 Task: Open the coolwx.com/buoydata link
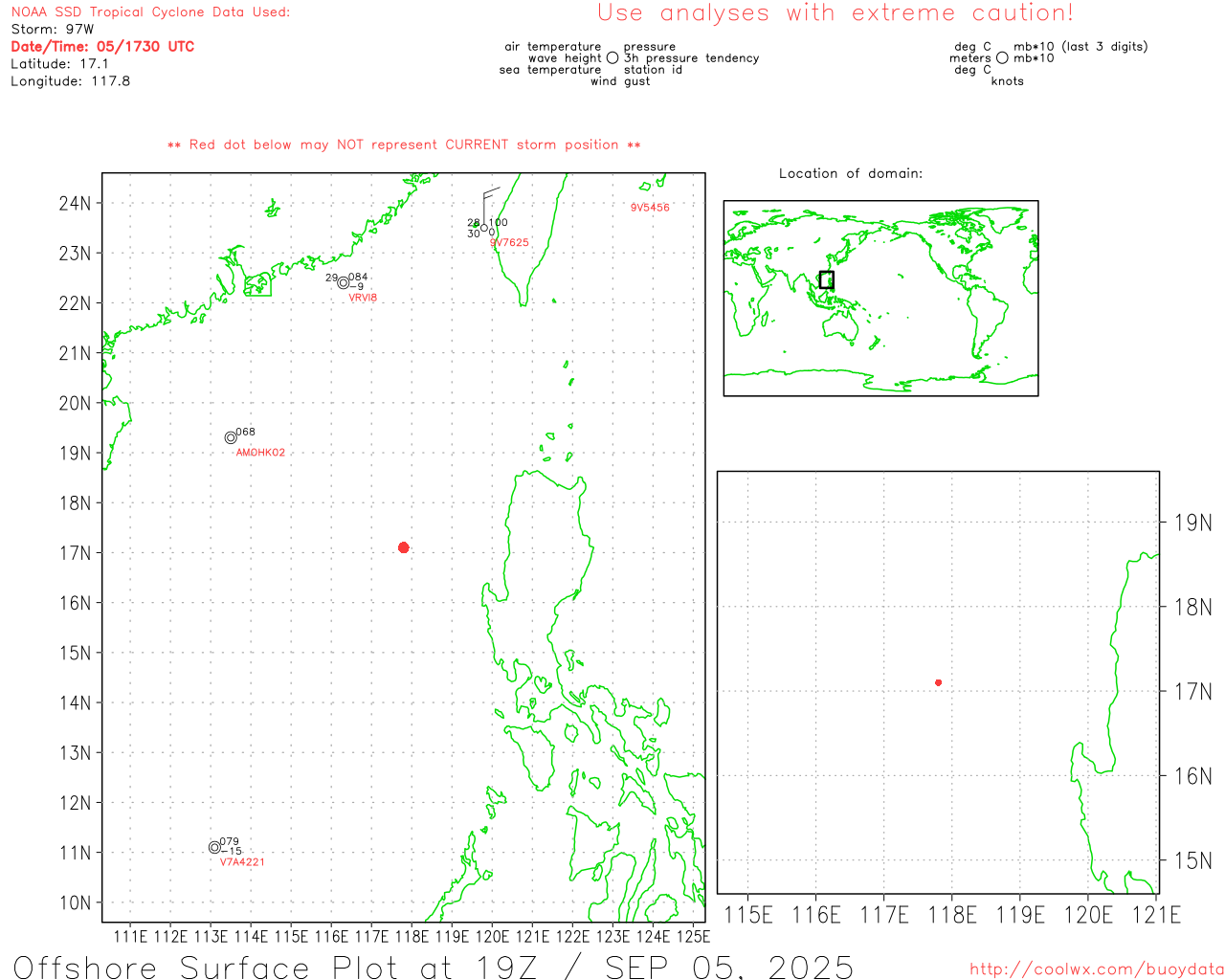click(x=1097, y=969)
